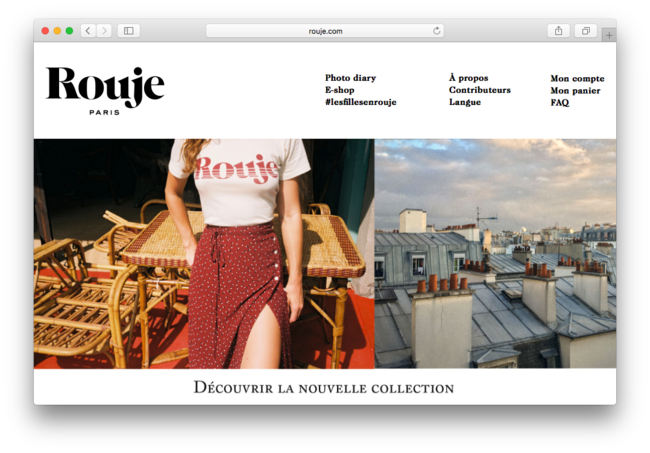The height and width of the screenshot is (453, 650).
Task: Open the Share menu icon
Action: pos(558,31)
